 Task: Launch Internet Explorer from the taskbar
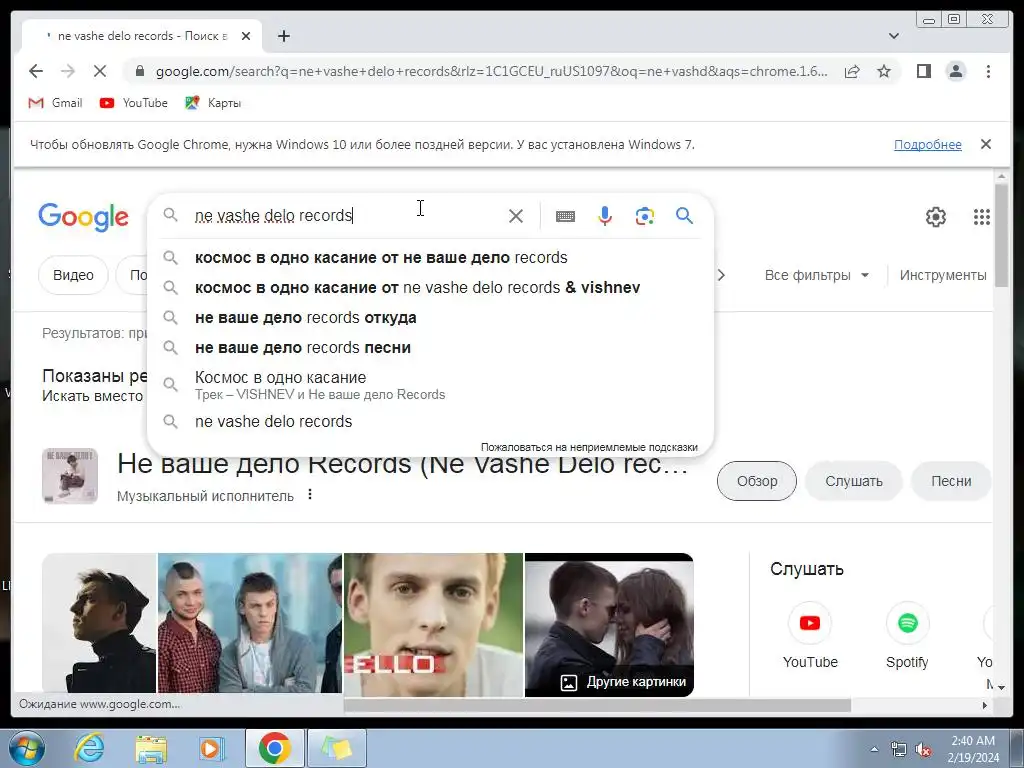(x=89, y=748)
